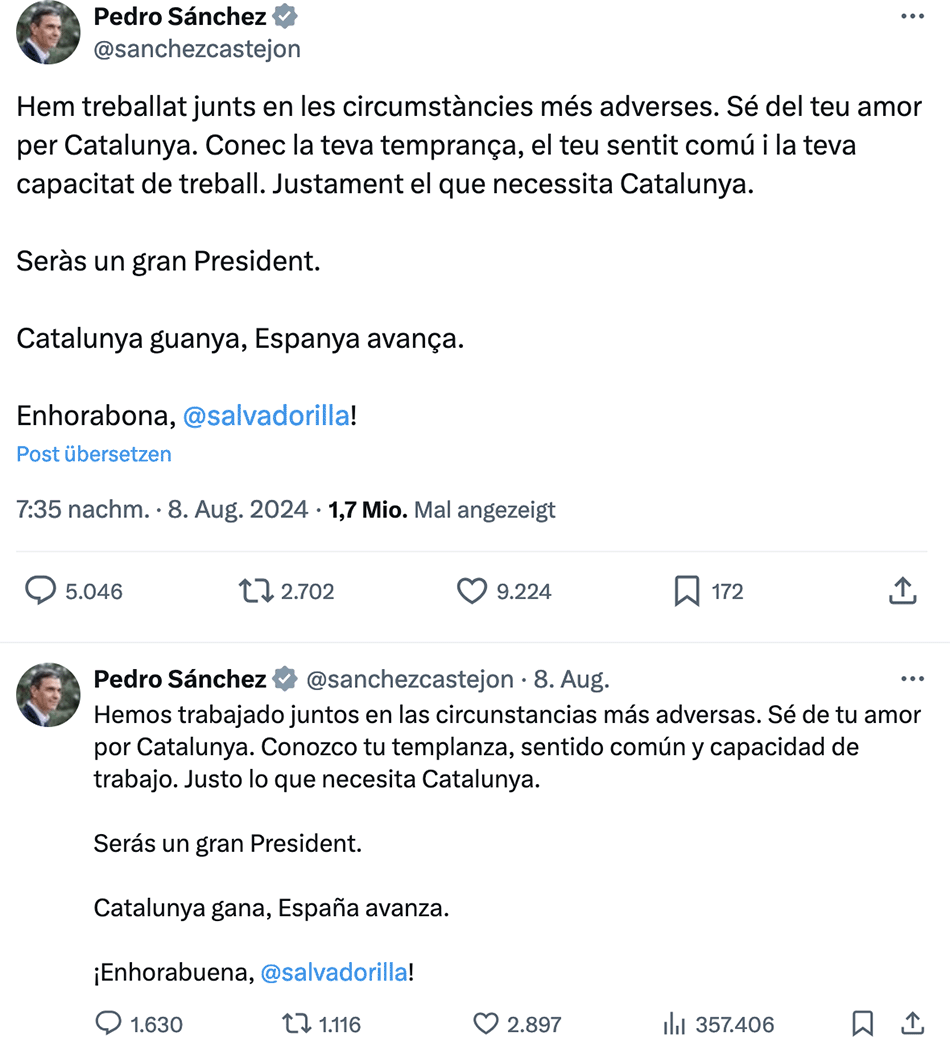The image size is (950, 1037).
Task: Repost the Catalan main post
Action: [257, 591]
